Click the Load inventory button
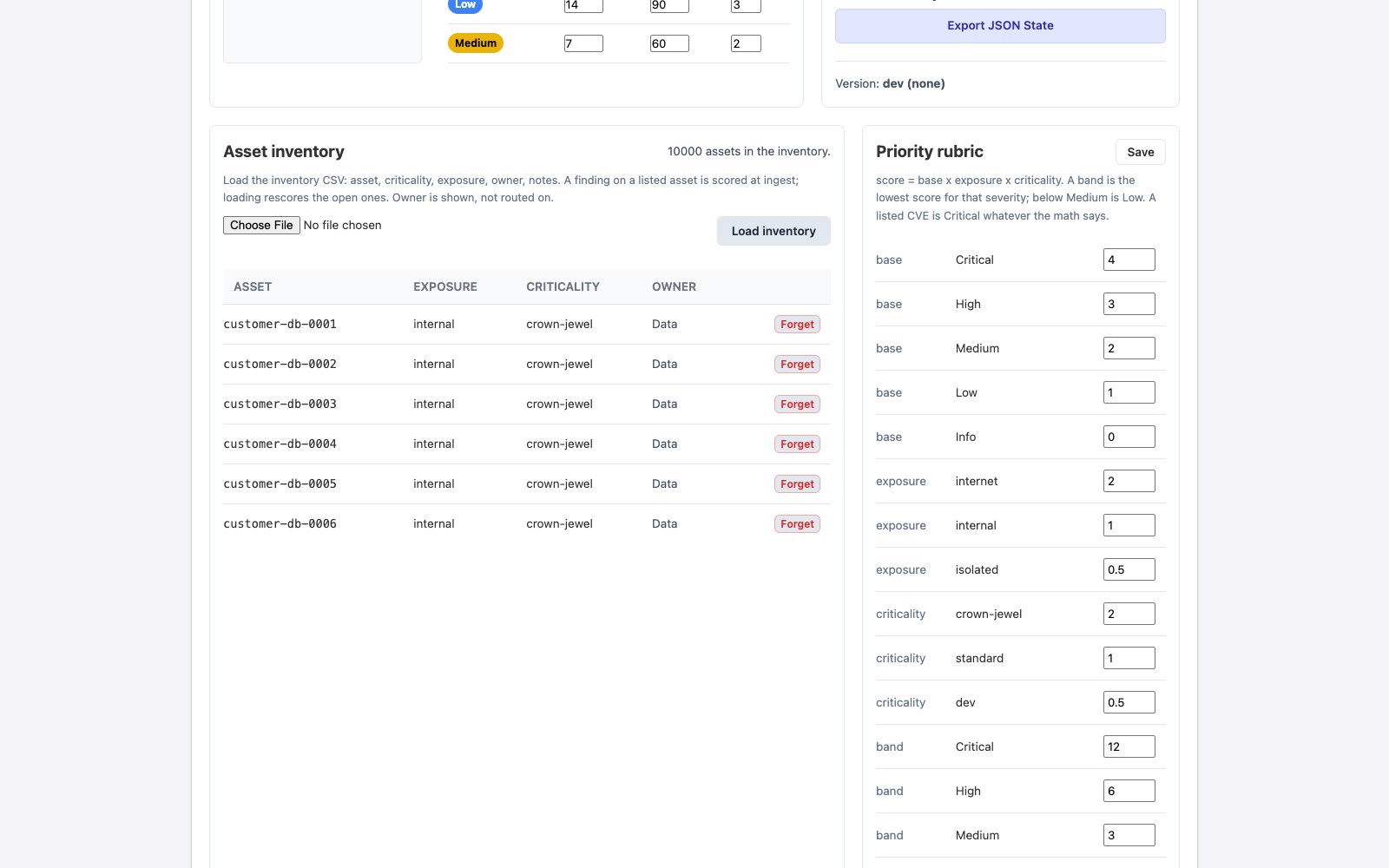 773,231
